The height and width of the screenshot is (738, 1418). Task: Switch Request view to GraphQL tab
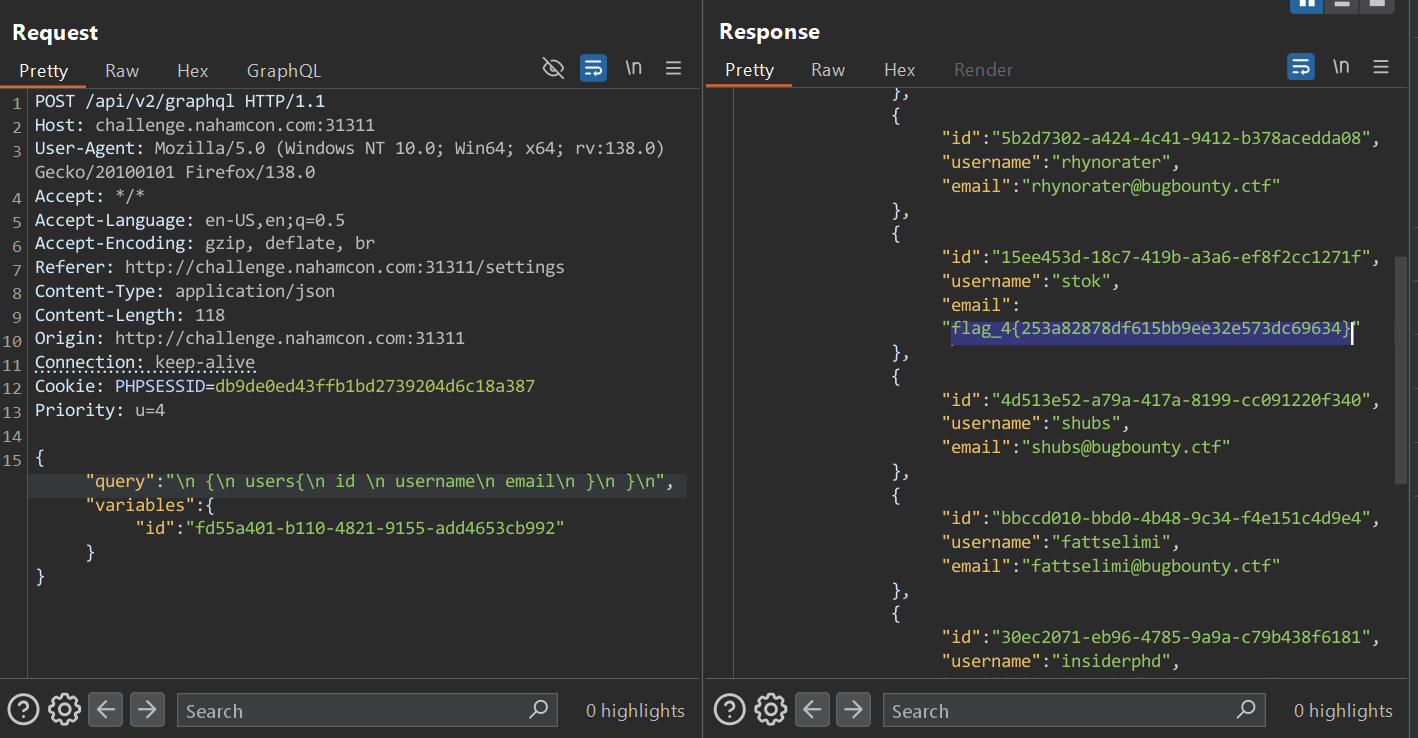click(x=284, y=70)
